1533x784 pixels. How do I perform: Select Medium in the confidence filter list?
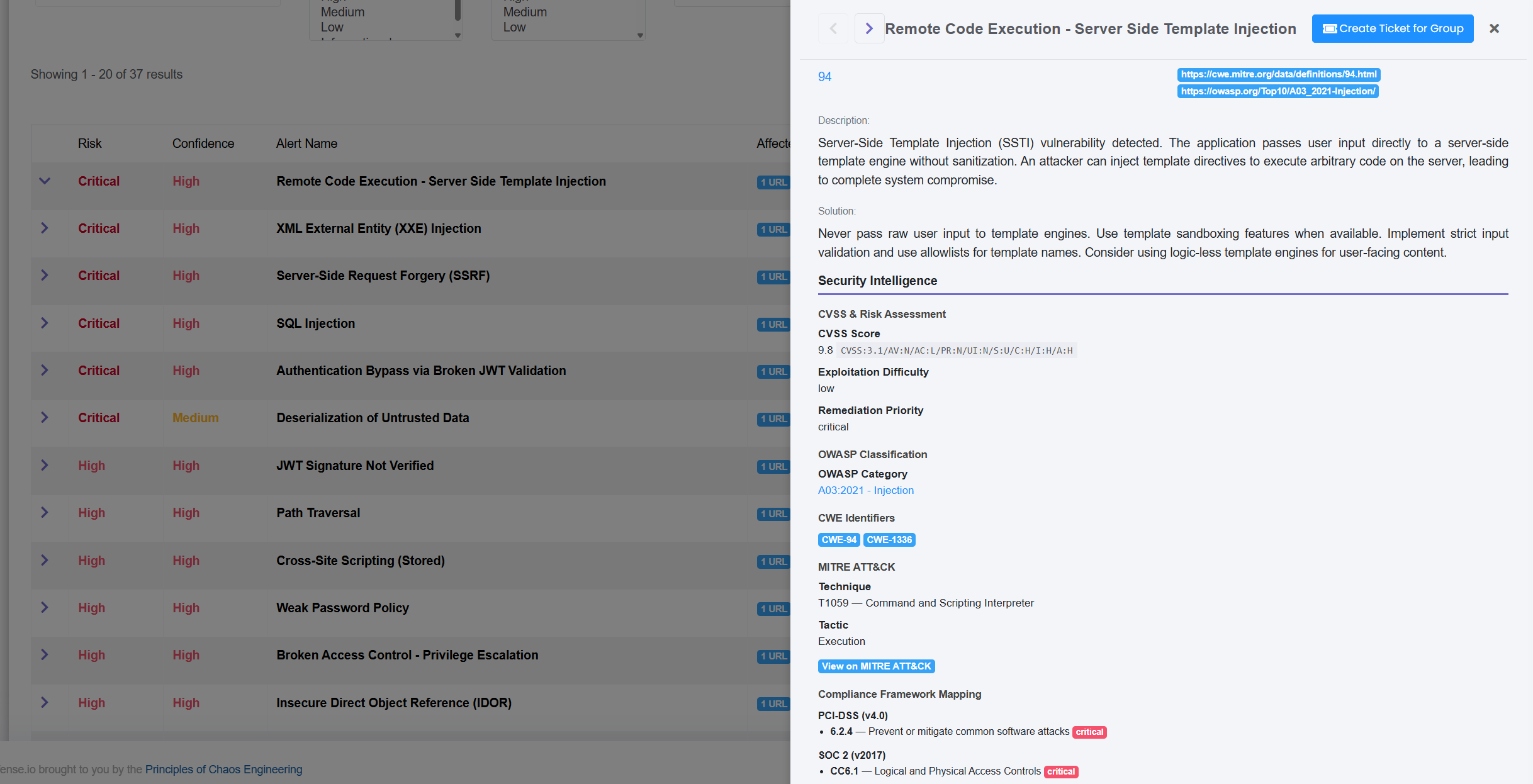526,12
